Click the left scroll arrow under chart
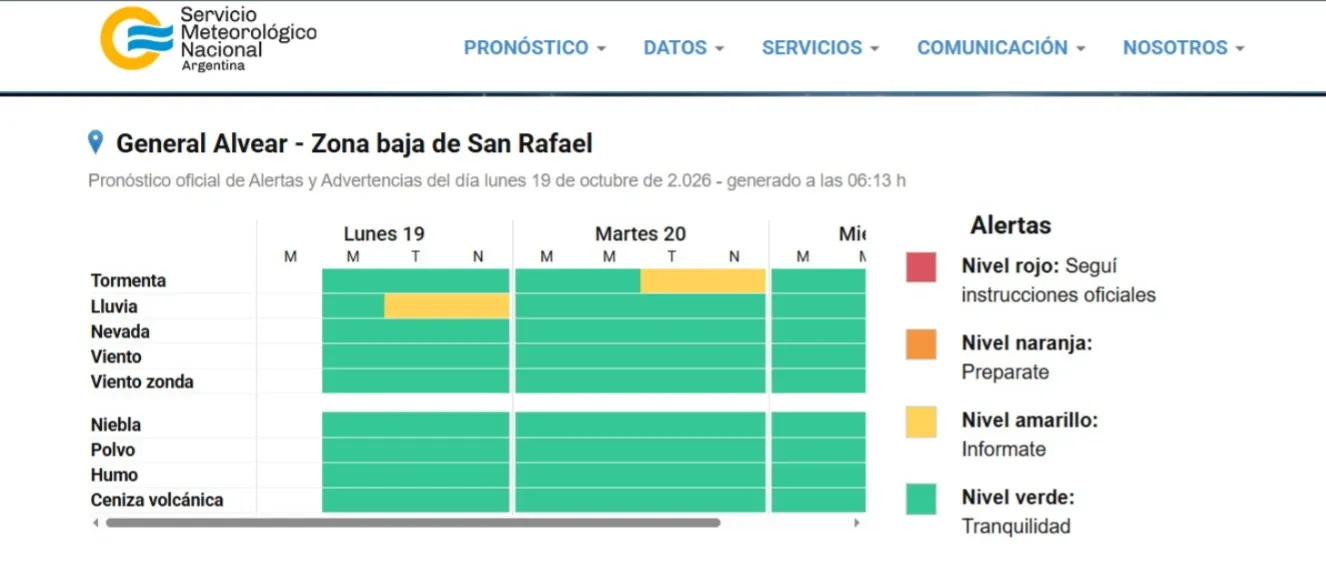This screenshot has height=562, width=1326. 96,522
